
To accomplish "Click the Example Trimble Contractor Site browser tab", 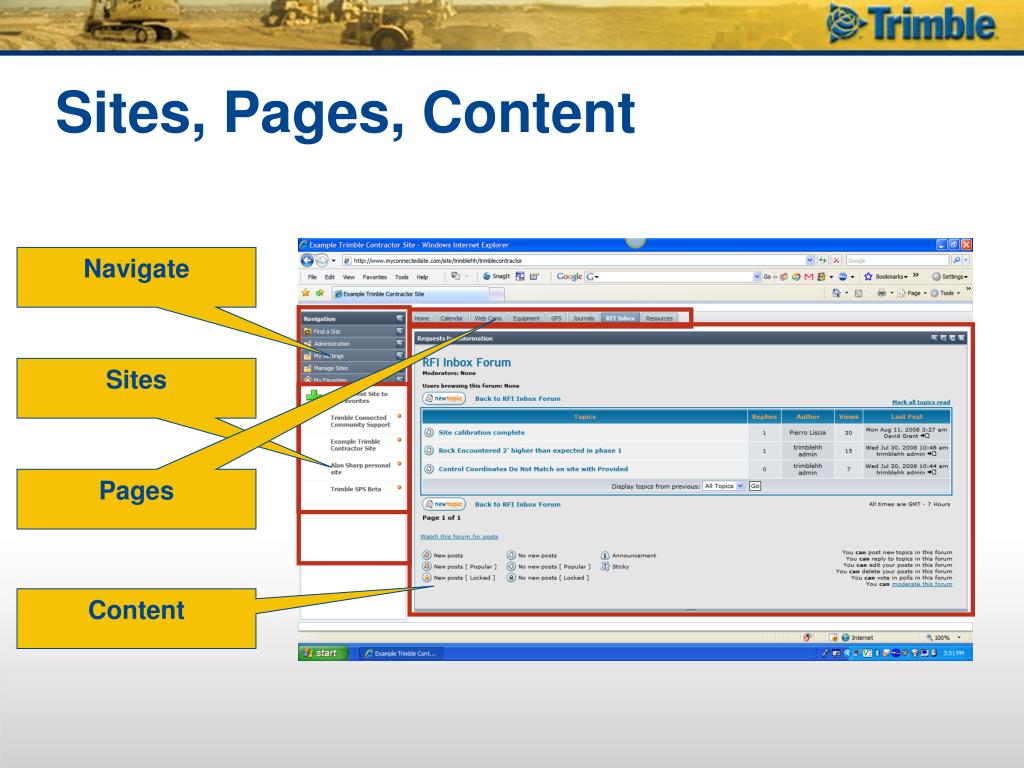I will tap(410, 294).
